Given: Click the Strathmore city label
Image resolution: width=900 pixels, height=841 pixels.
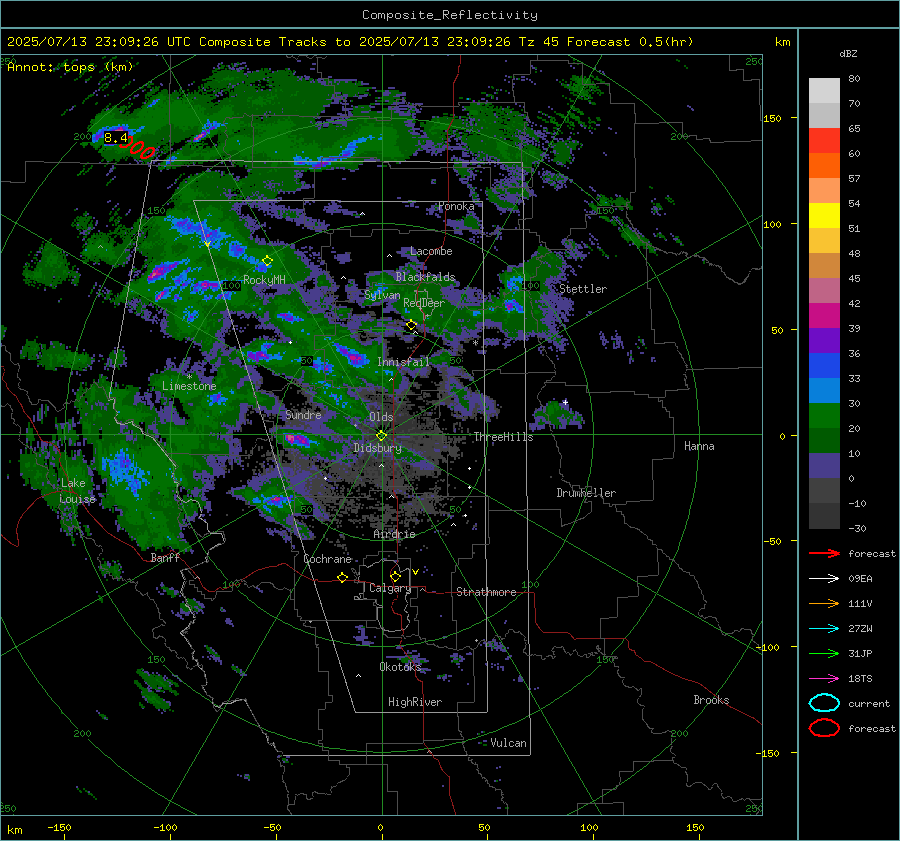Looking at the screenshot, I should click(x=486, y=592).
